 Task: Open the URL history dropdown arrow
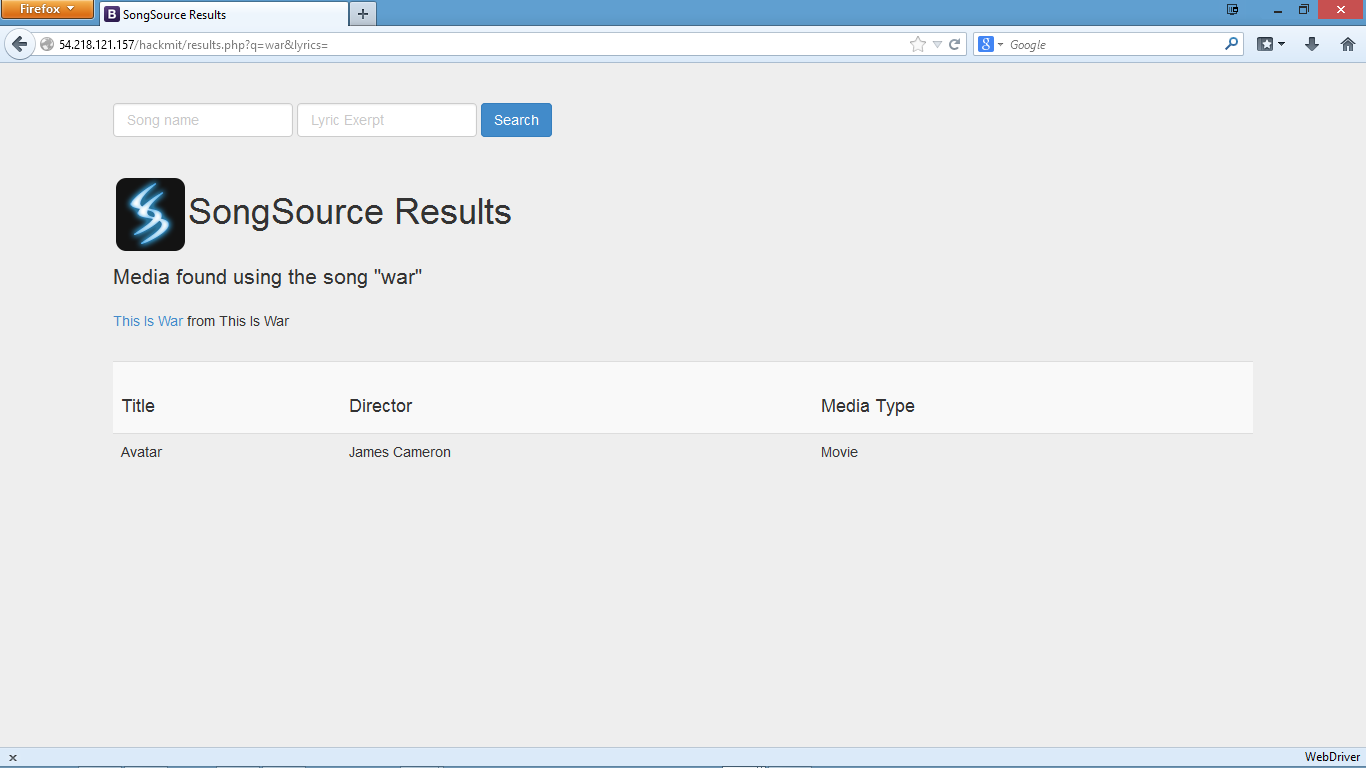point(937,44)
